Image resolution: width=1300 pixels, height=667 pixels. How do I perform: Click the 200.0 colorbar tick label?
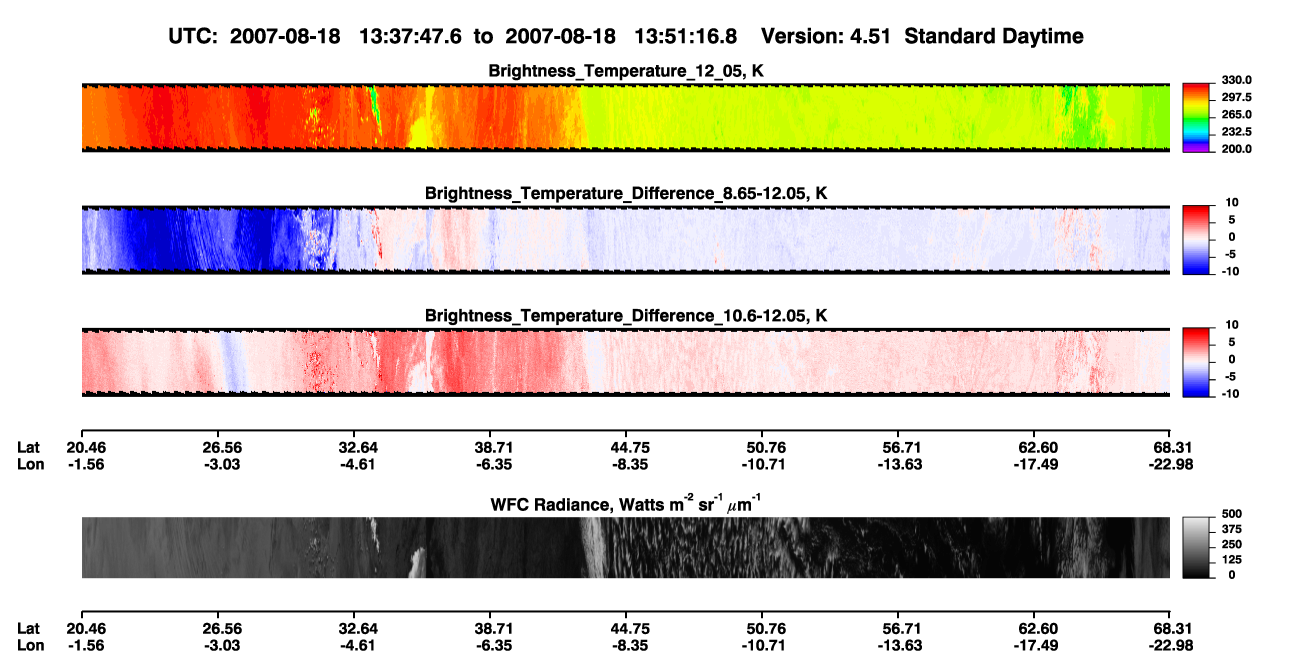pos(1236,148)
